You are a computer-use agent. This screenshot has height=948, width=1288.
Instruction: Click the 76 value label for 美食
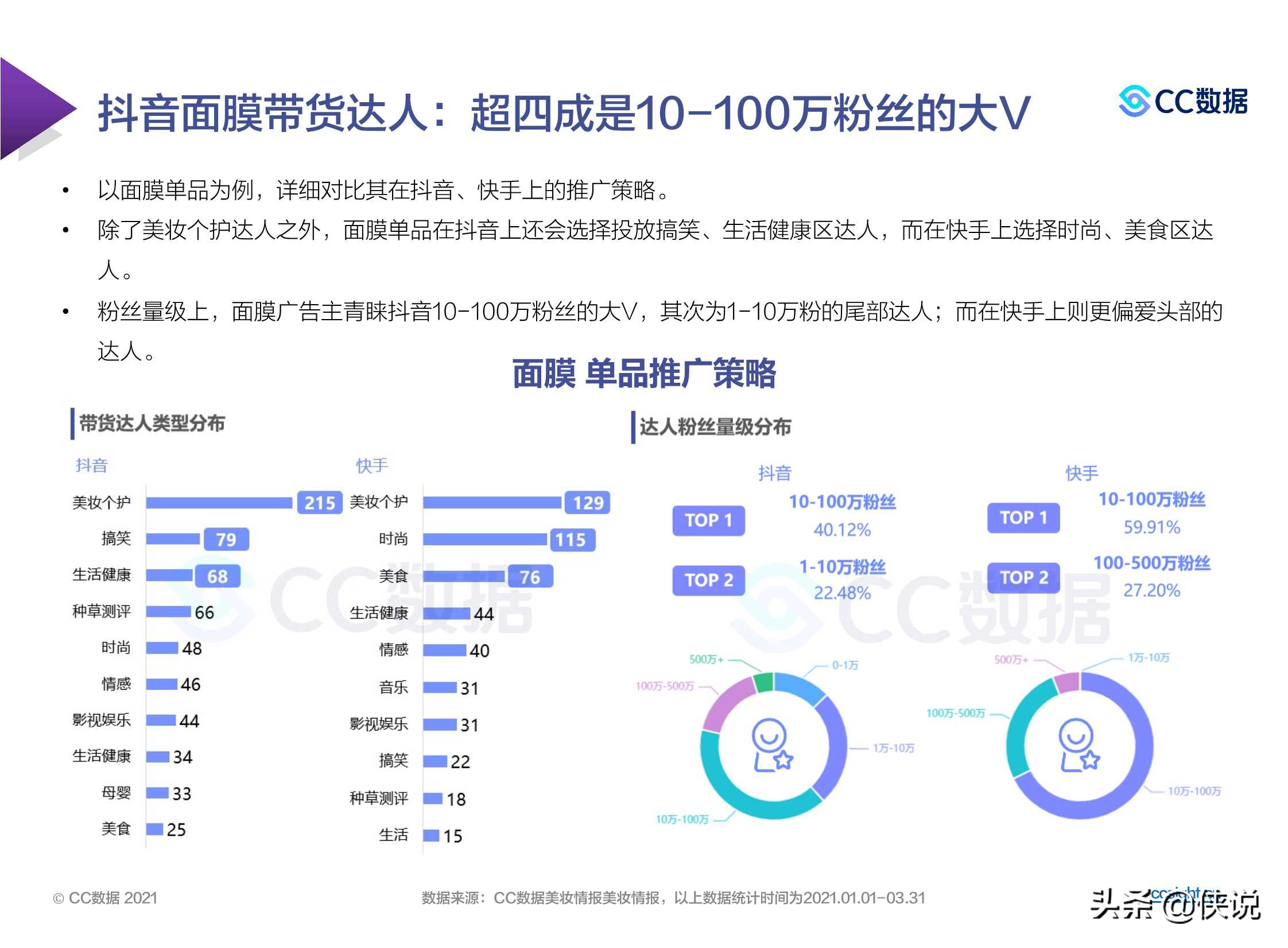[x=530, y=577]
